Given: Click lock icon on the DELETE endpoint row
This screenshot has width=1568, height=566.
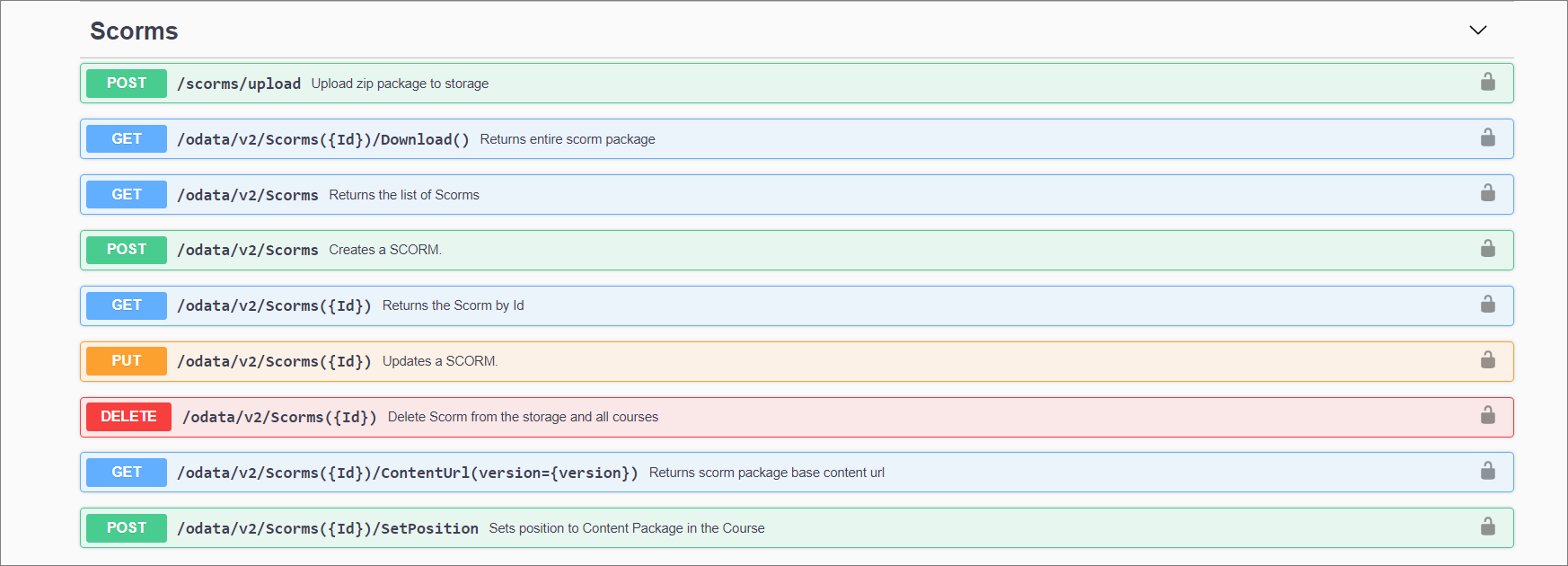Looking at the screenshot, I should click(x=1487, y=416).
